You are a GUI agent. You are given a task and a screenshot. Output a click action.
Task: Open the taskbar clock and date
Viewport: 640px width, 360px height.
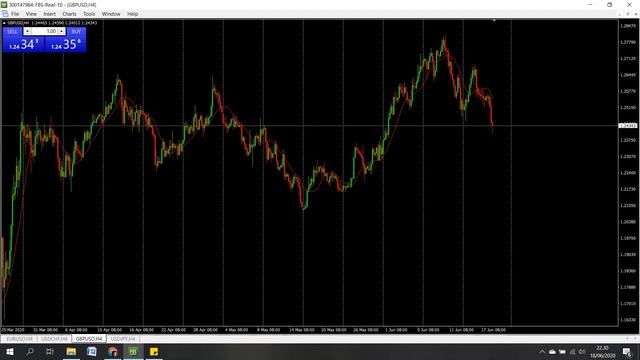click(x=602, y=352)
